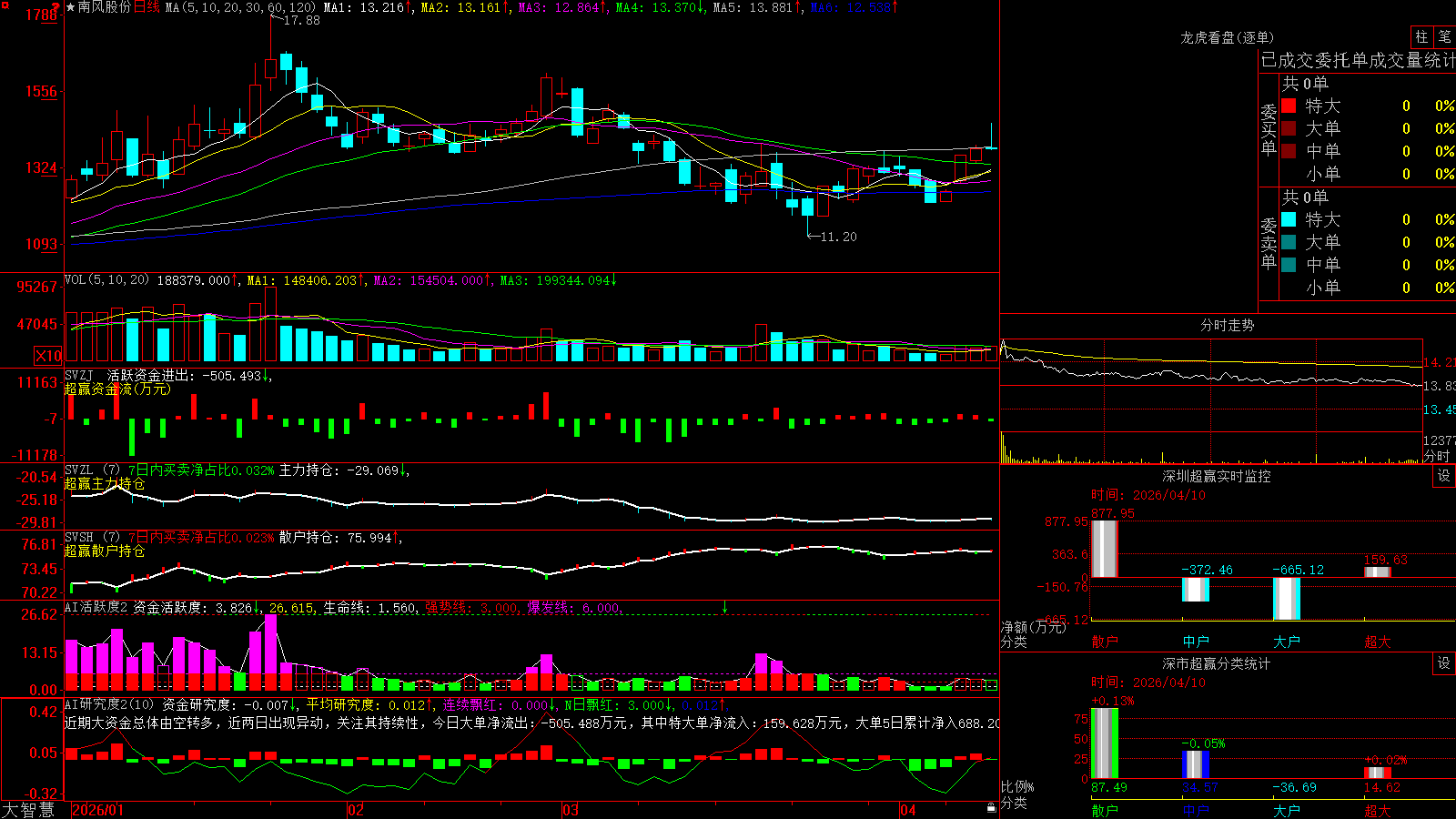Click the 中户 bar showing 34.57

1196,764
